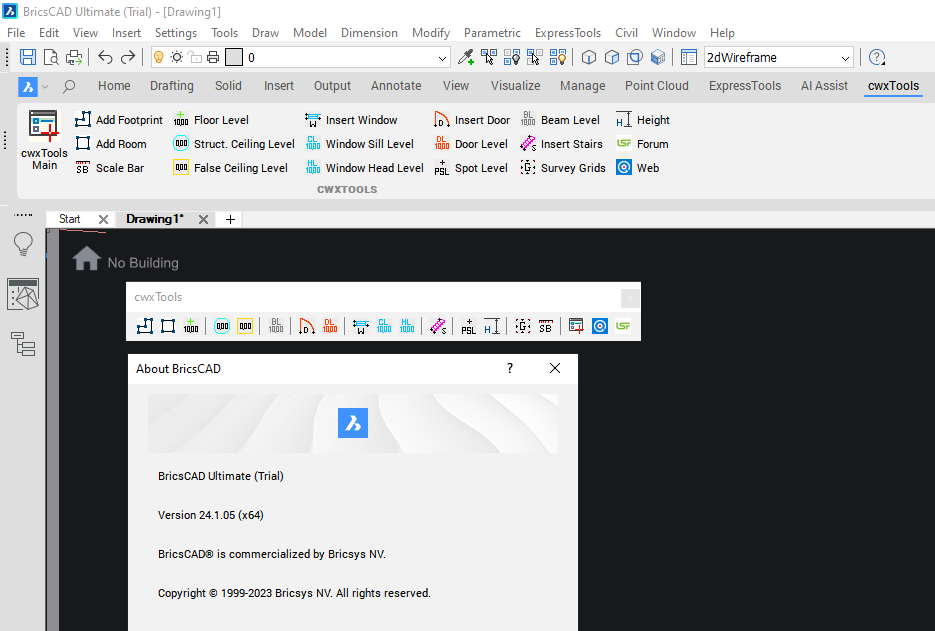Open the File menu
935x631 pixels.
[x=16, y=33]
